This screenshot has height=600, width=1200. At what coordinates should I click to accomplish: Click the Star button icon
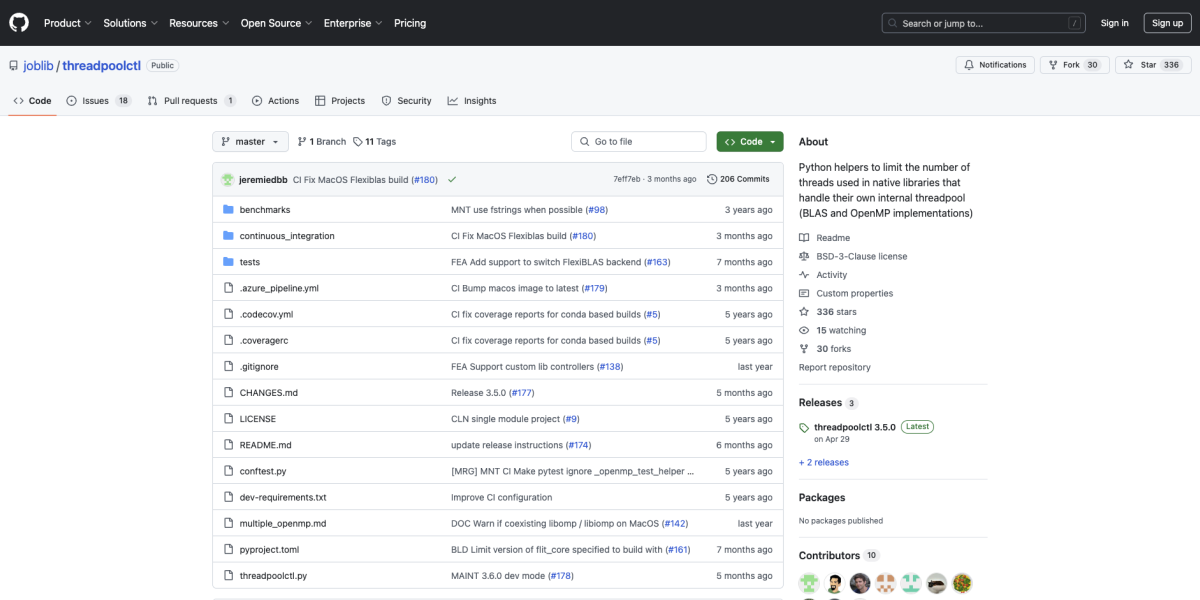1128,65
